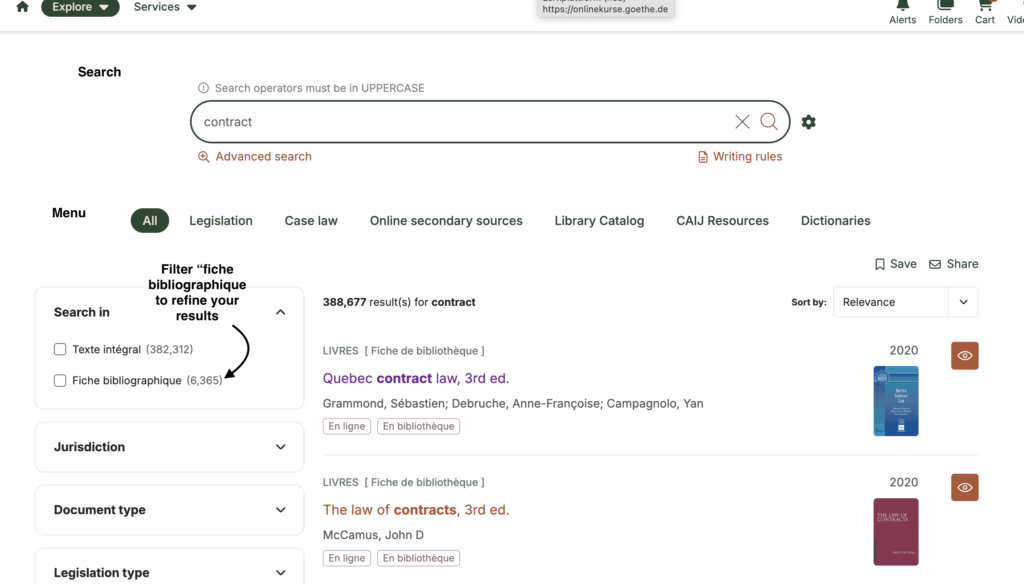Click the home icon in top navigation
This screenshot has height=584, width=1024.
coord(22,7)
